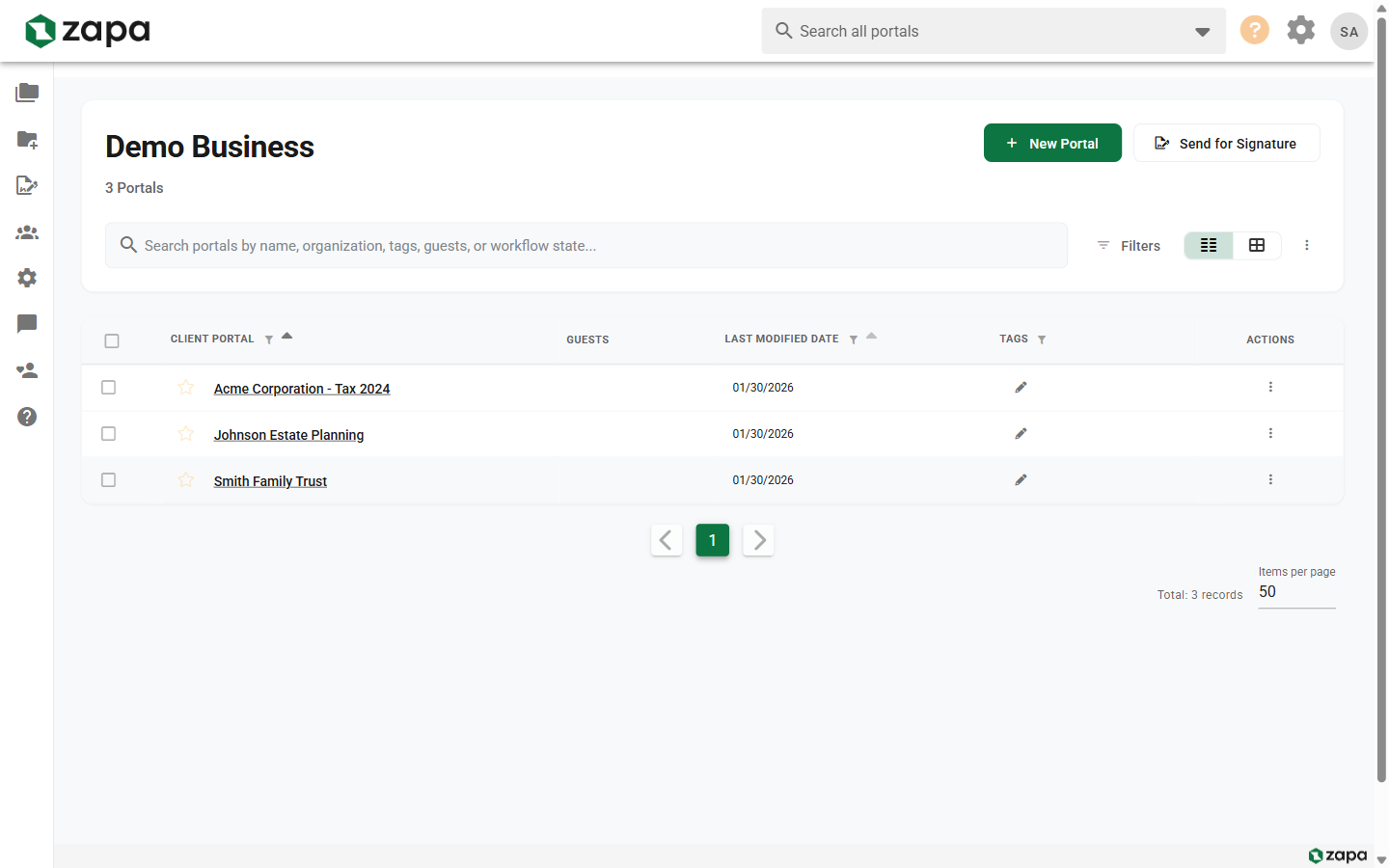The image size is (1389, 868).
Task: Switch to grid view layout
Action: pos(1257,245)
